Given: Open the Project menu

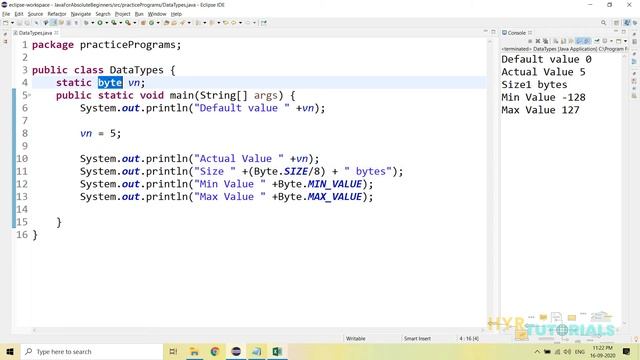Looking at the screenshot, I should 122,14.
